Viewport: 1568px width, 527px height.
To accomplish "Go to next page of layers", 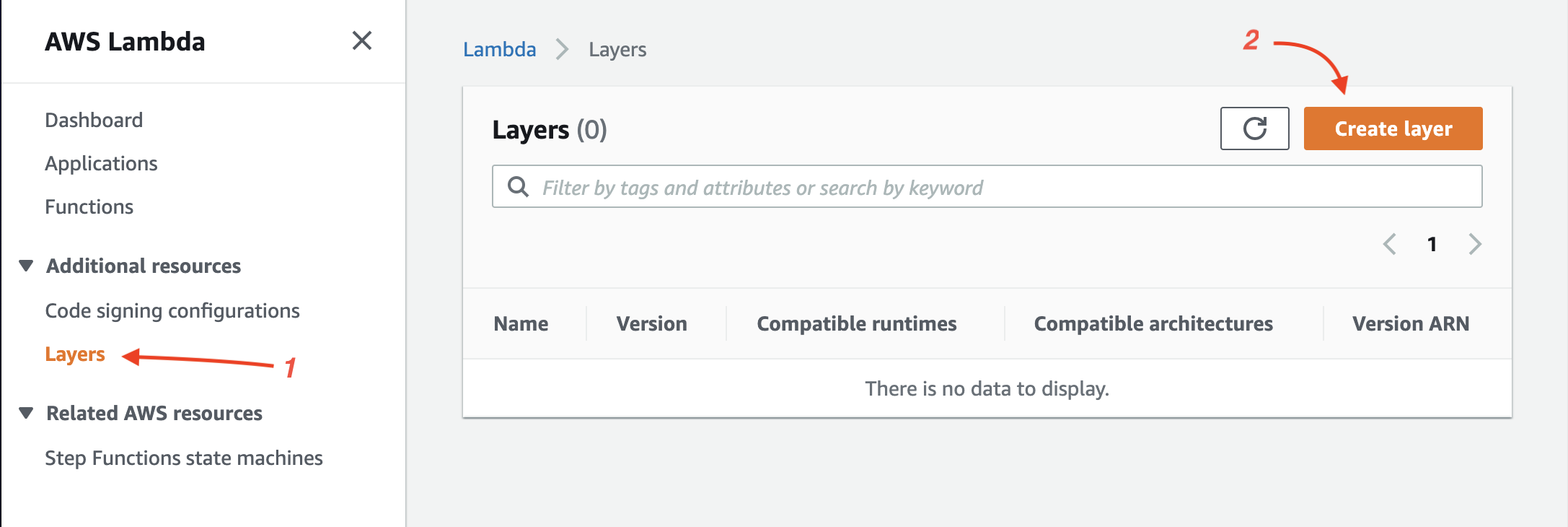I will (x=1475, y=244).
